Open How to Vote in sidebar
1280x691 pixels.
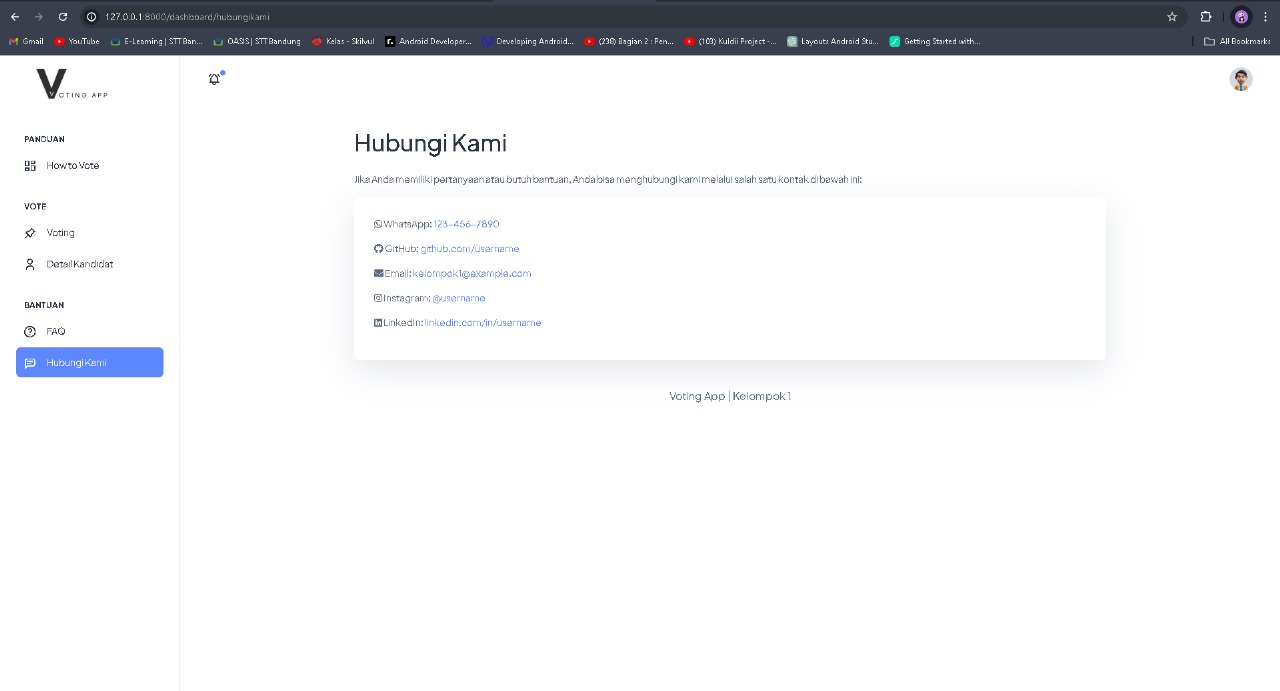72,166
